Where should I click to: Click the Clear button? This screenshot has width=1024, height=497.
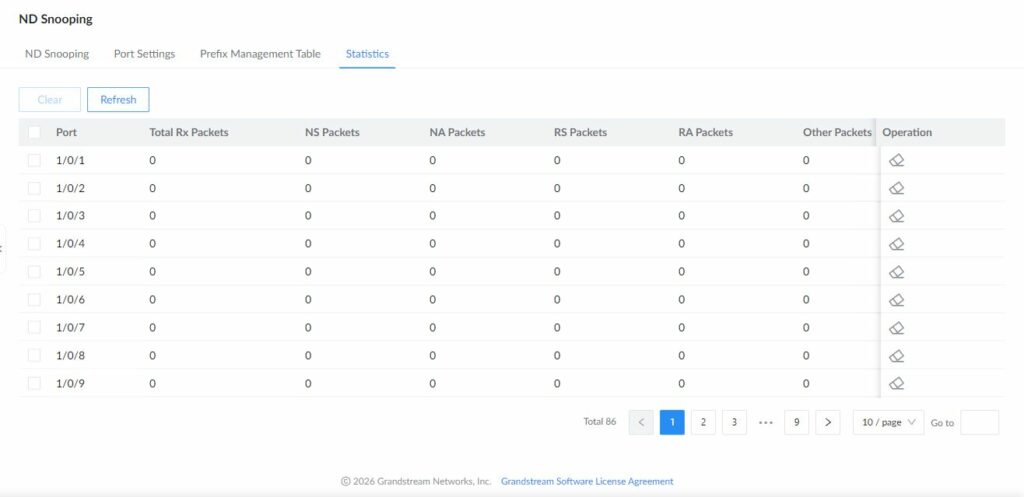click(50, 99)
